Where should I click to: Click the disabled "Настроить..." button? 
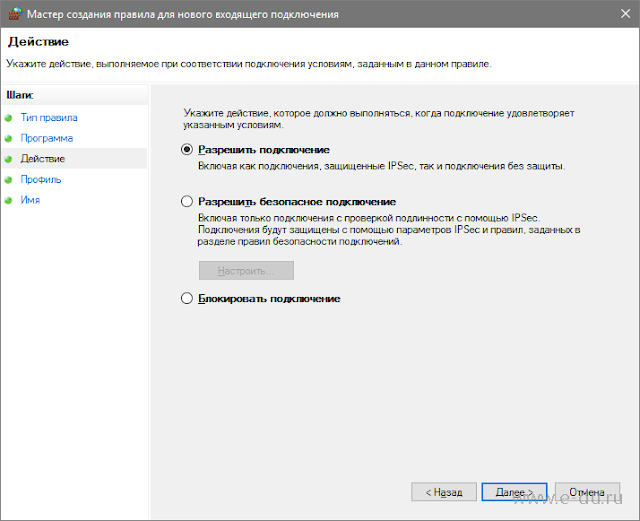click(246, 271)
